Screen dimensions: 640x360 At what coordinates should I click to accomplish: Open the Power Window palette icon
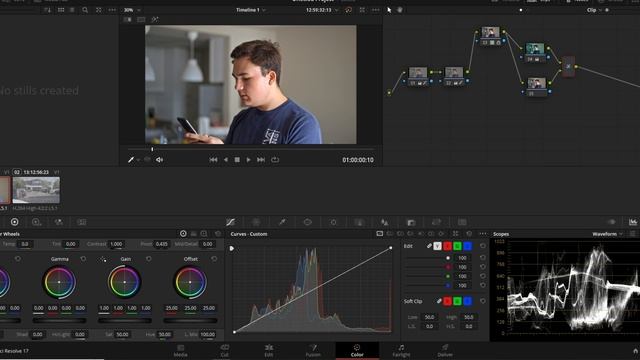point(308,222)
